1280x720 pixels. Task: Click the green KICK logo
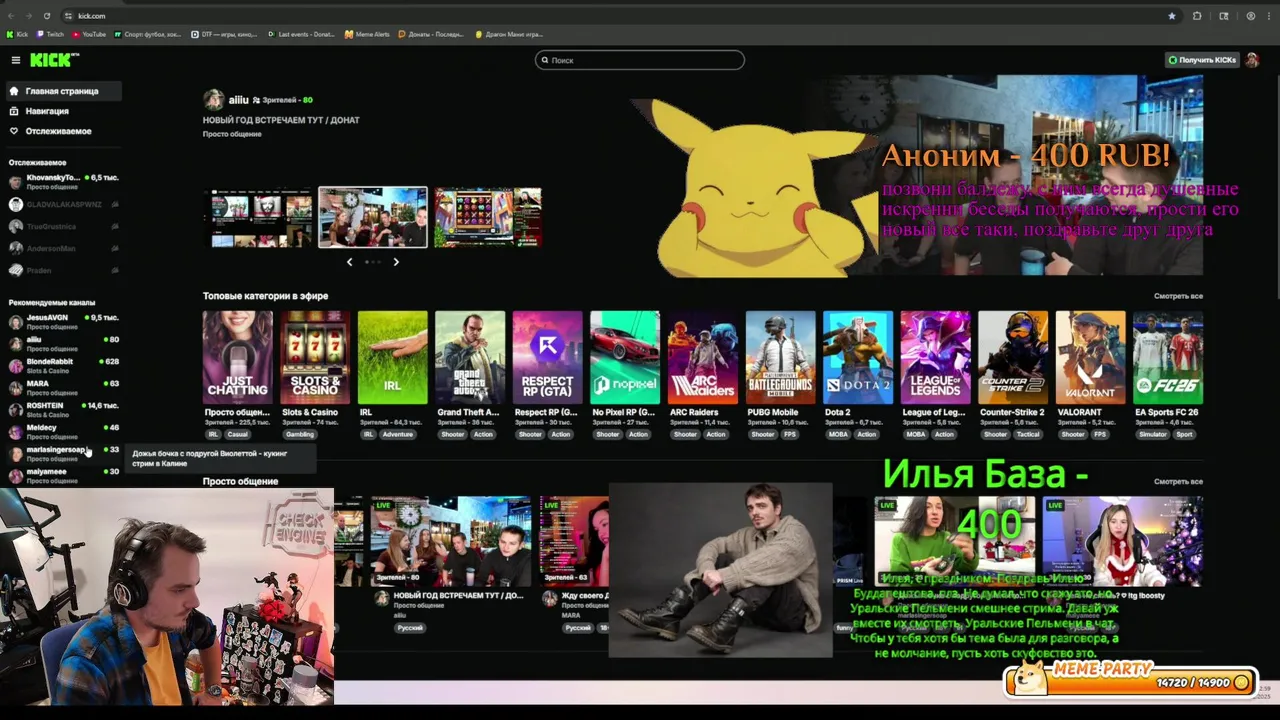point(54,60)
